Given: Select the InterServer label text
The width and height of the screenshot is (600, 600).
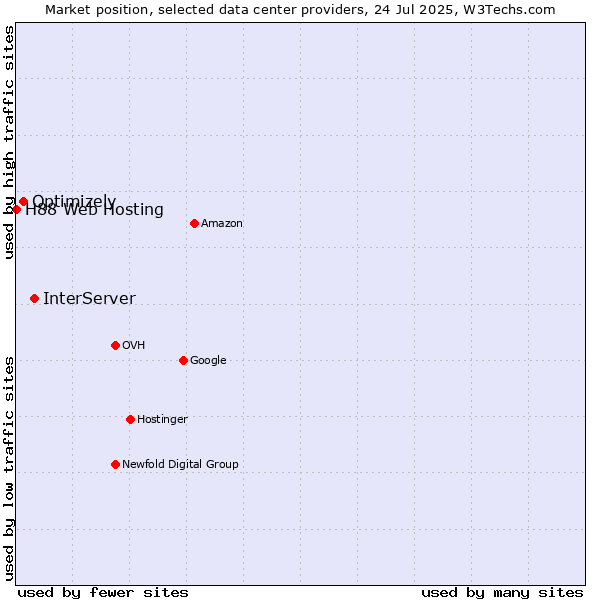Looking at the screenshot, I should click(89, 298).
